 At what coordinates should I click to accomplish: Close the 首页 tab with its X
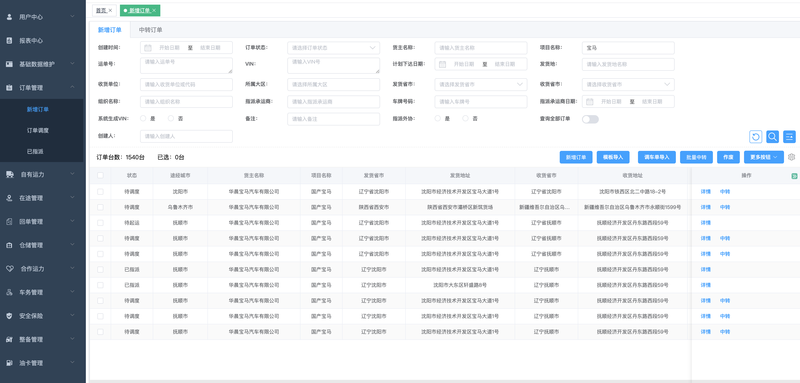click(110, 10)
